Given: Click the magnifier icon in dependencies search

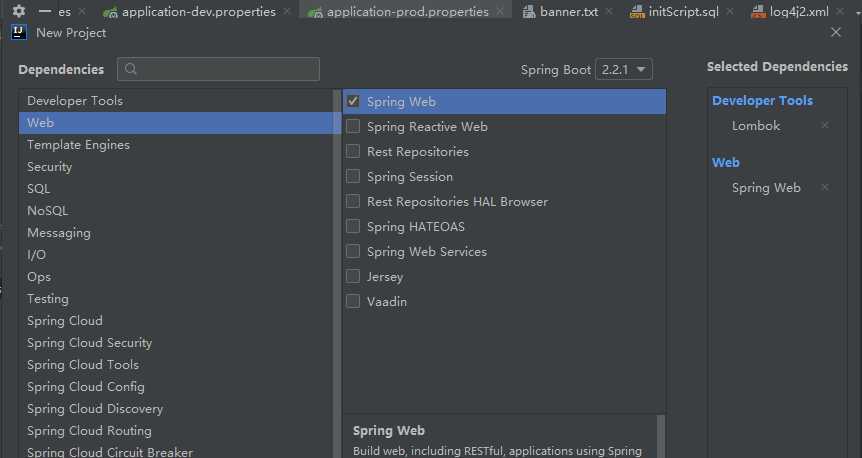Looking at the screenshot, I should point(131,69).
